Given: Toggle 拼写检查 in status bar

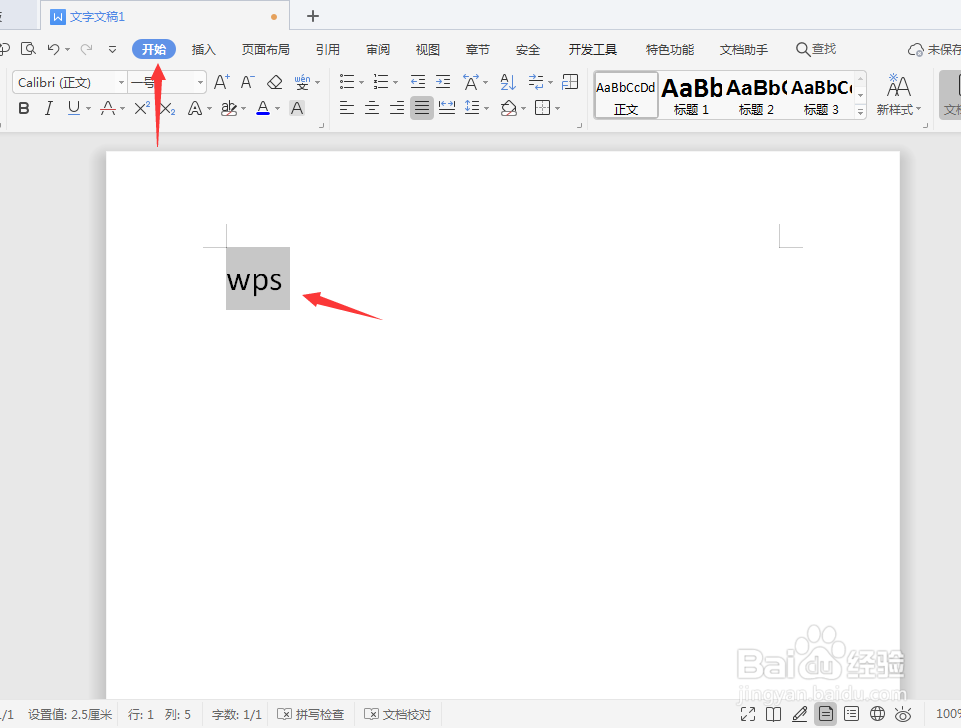Looking at the screenshot, I should 311,715.
